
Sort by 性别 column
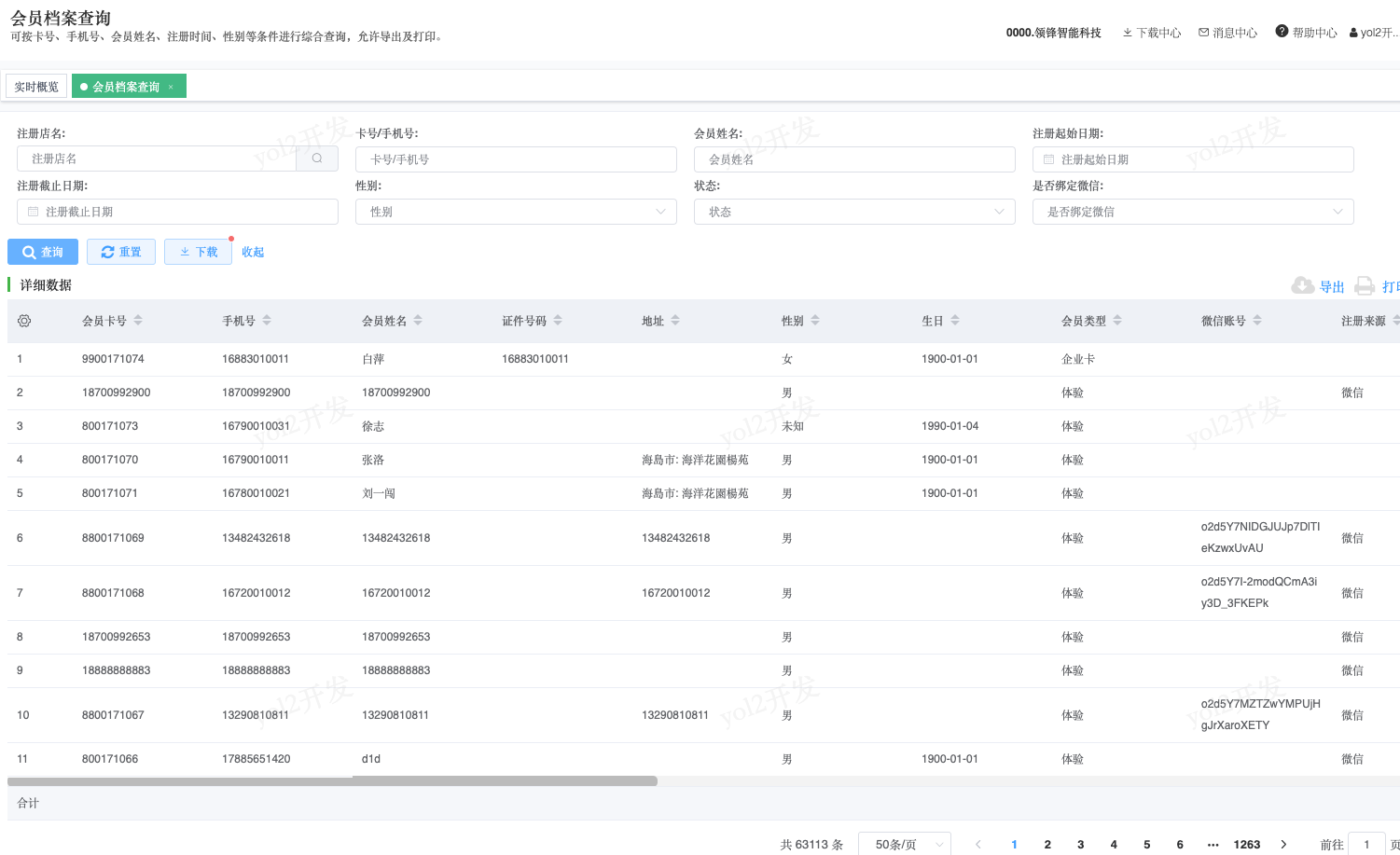[815, 321]
